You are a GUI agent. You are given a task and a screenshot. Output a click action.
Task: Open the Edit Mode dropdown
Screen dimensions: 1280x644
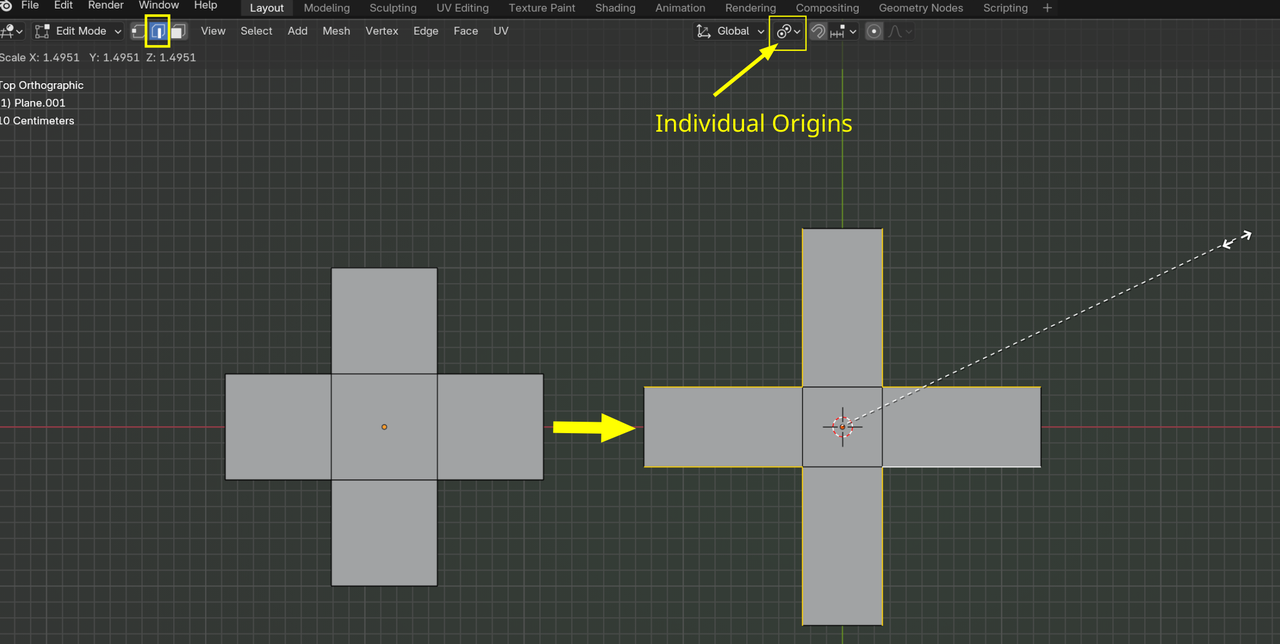coord(78,31)
